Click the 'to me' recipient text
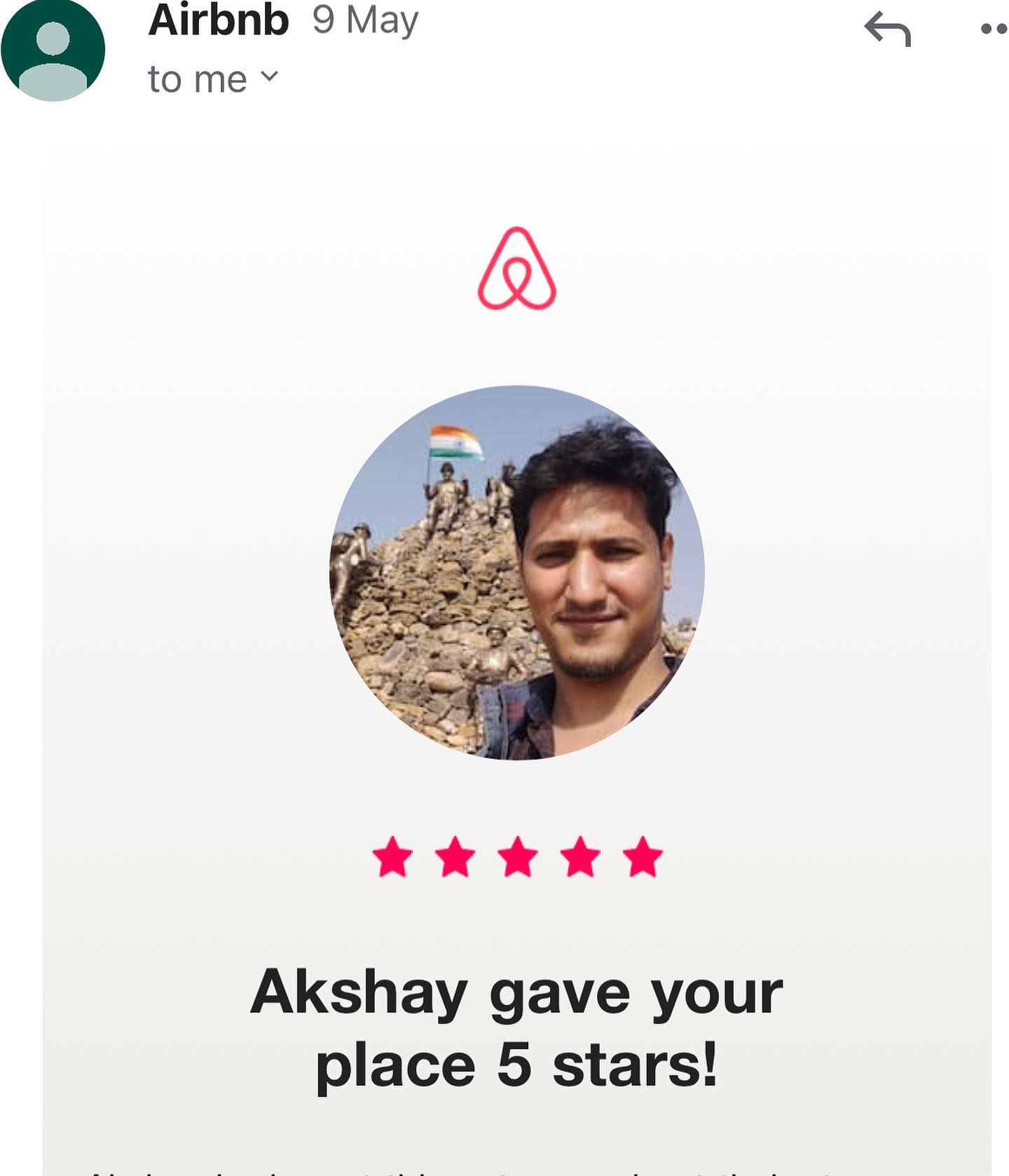Screen dimensions: 1009x1176 (x=198, y=79)
